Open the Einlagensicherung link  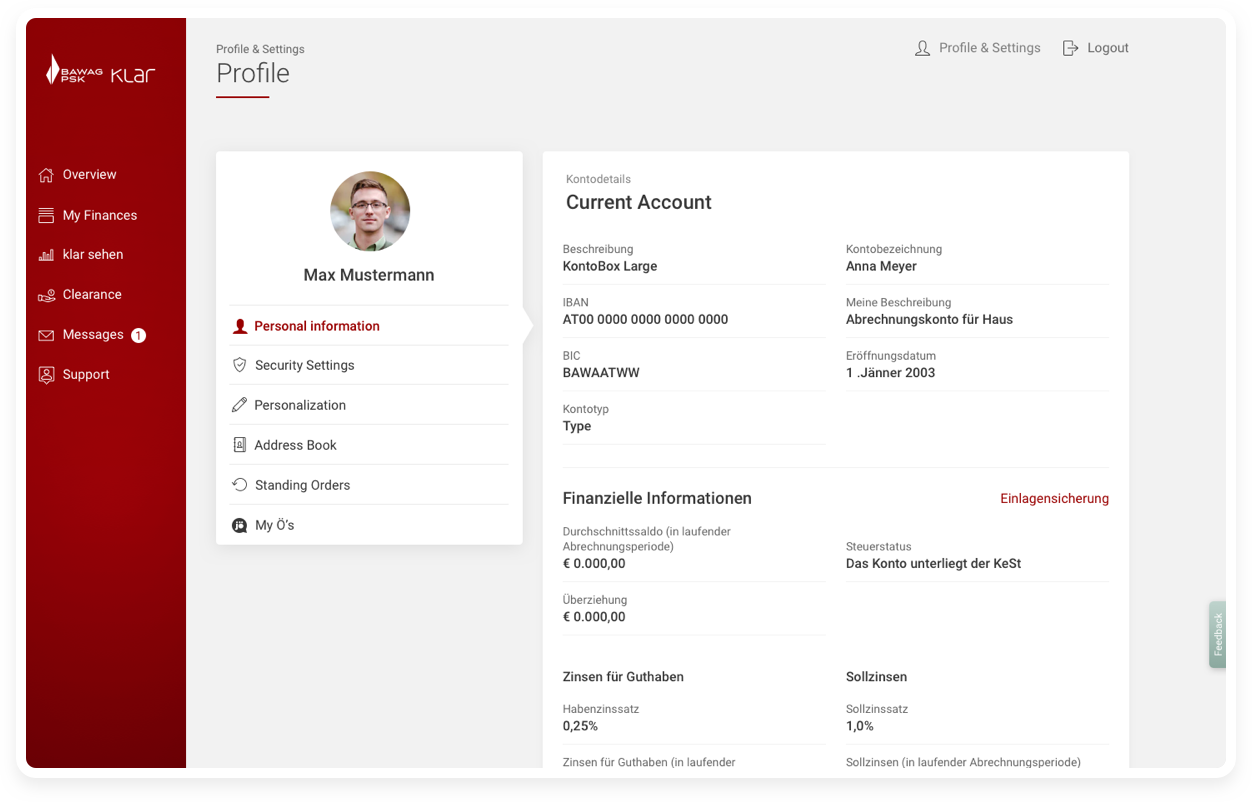[1054, 498]
